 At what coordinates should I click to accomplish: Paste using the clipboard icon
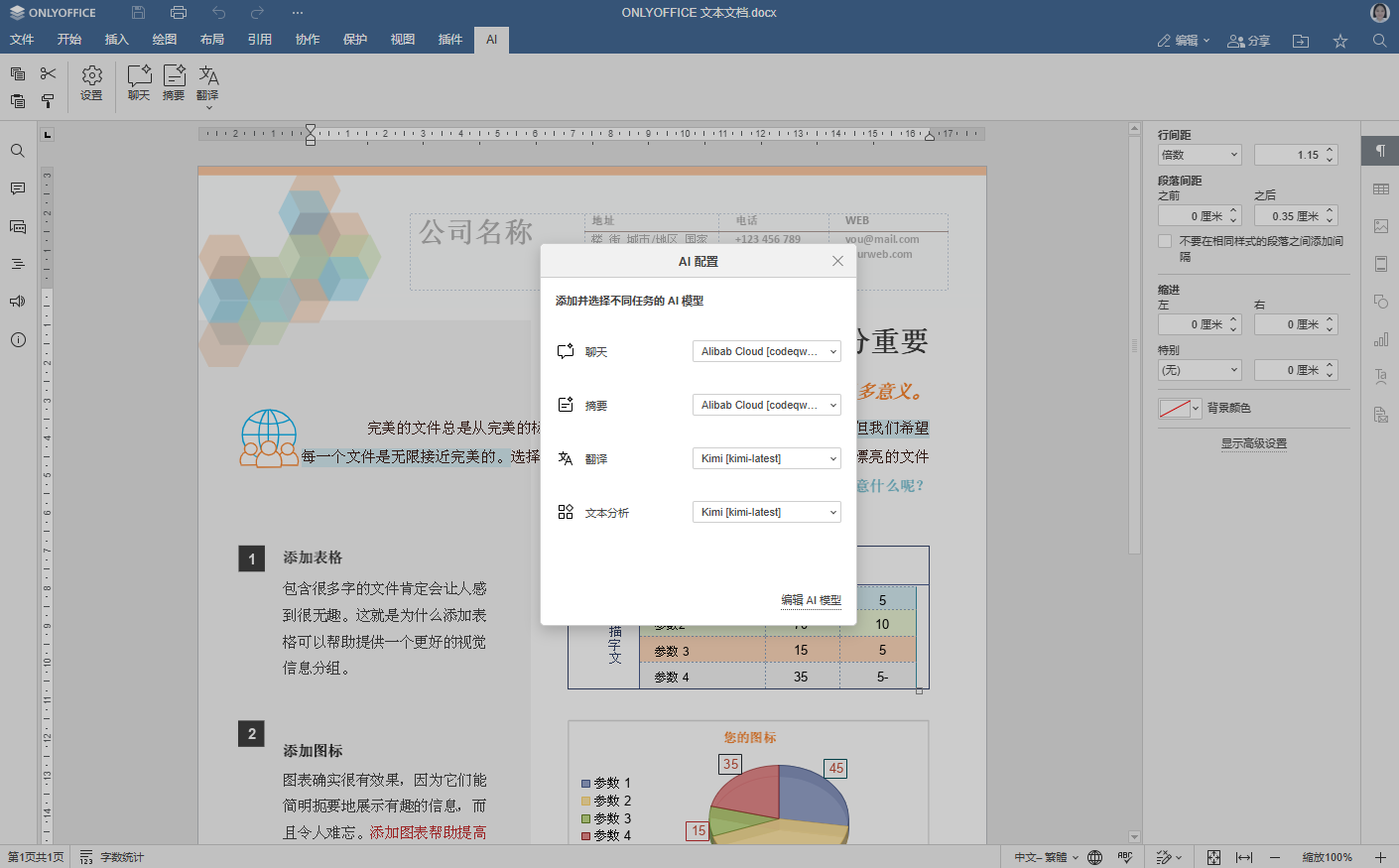point(18,101)
